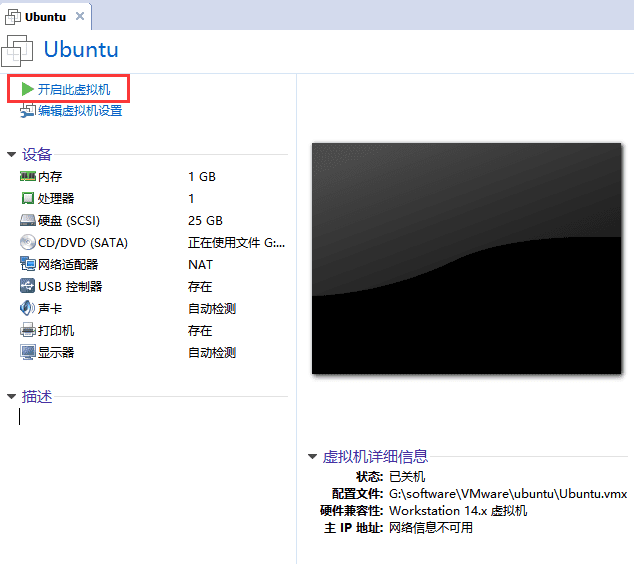Click the printer 存在 value
Viewport: 634px width, 564px height.
(x=200, y=331)
